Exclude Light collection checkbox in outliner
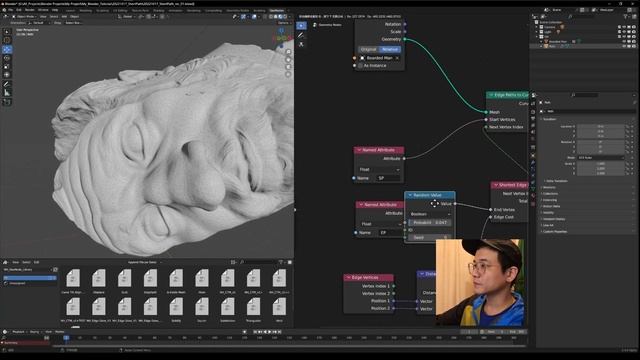640x360 pixels. (619, 32)
